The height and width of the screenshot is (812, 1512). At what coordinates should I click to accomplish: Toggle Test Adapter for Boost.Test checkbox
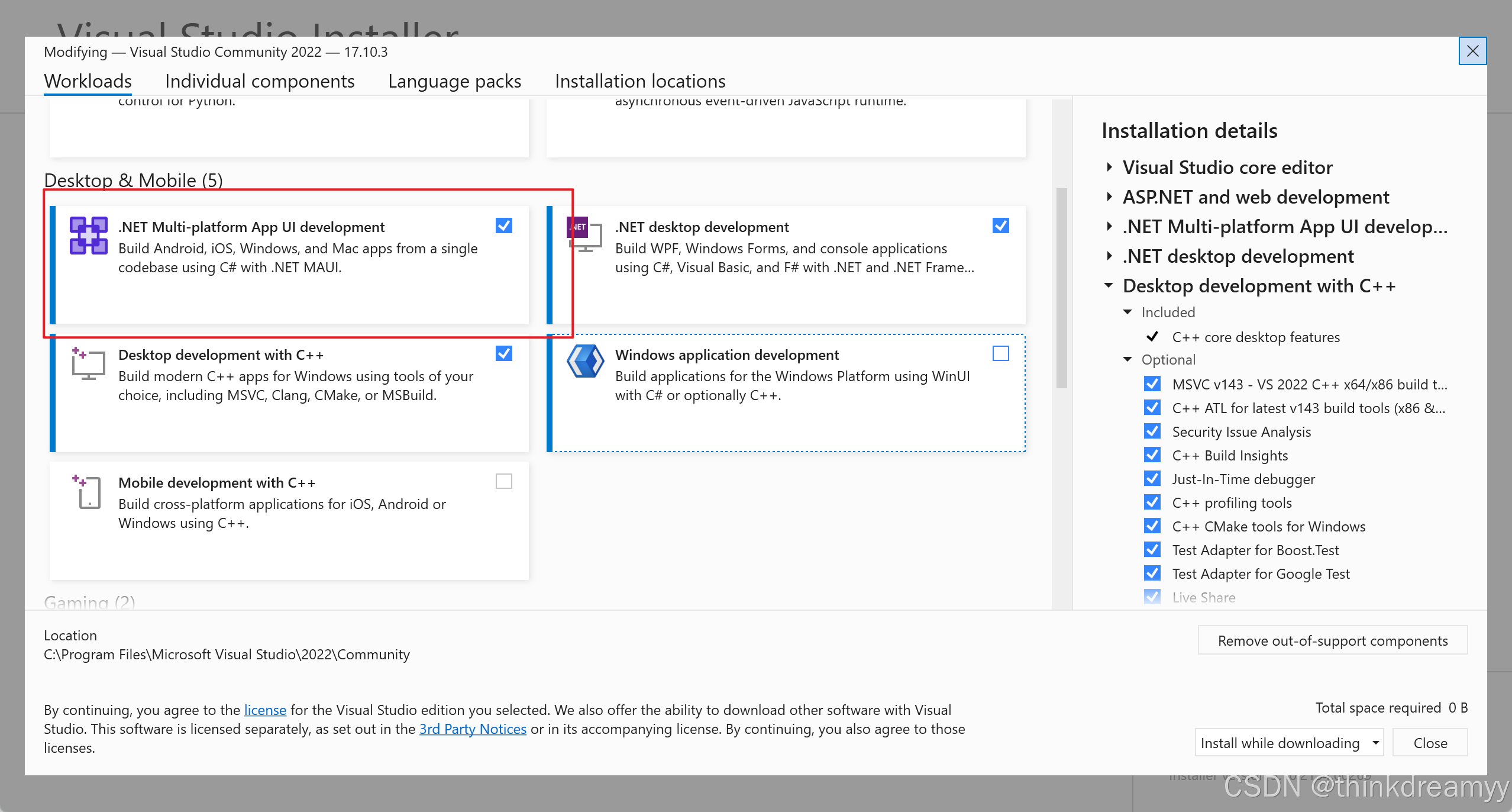pyautogui.click(x=1152, y=550)
